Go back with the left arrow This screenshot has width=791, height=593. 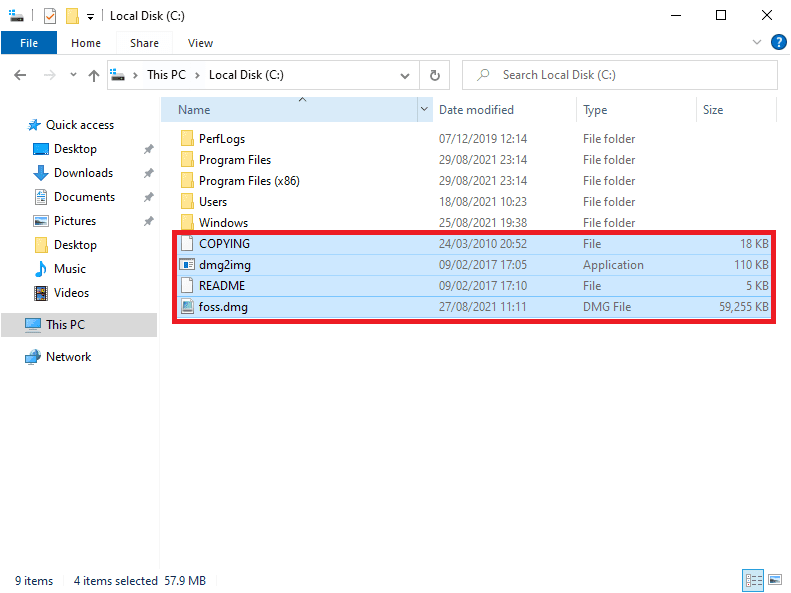(x=20, y=75)
